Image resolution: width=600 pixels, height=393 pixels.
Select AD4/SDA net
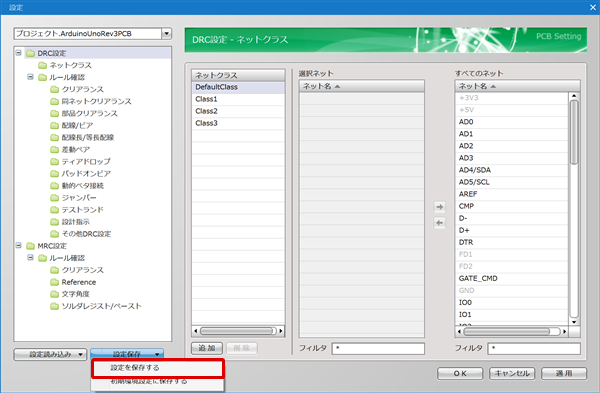(x=512, y=170)
